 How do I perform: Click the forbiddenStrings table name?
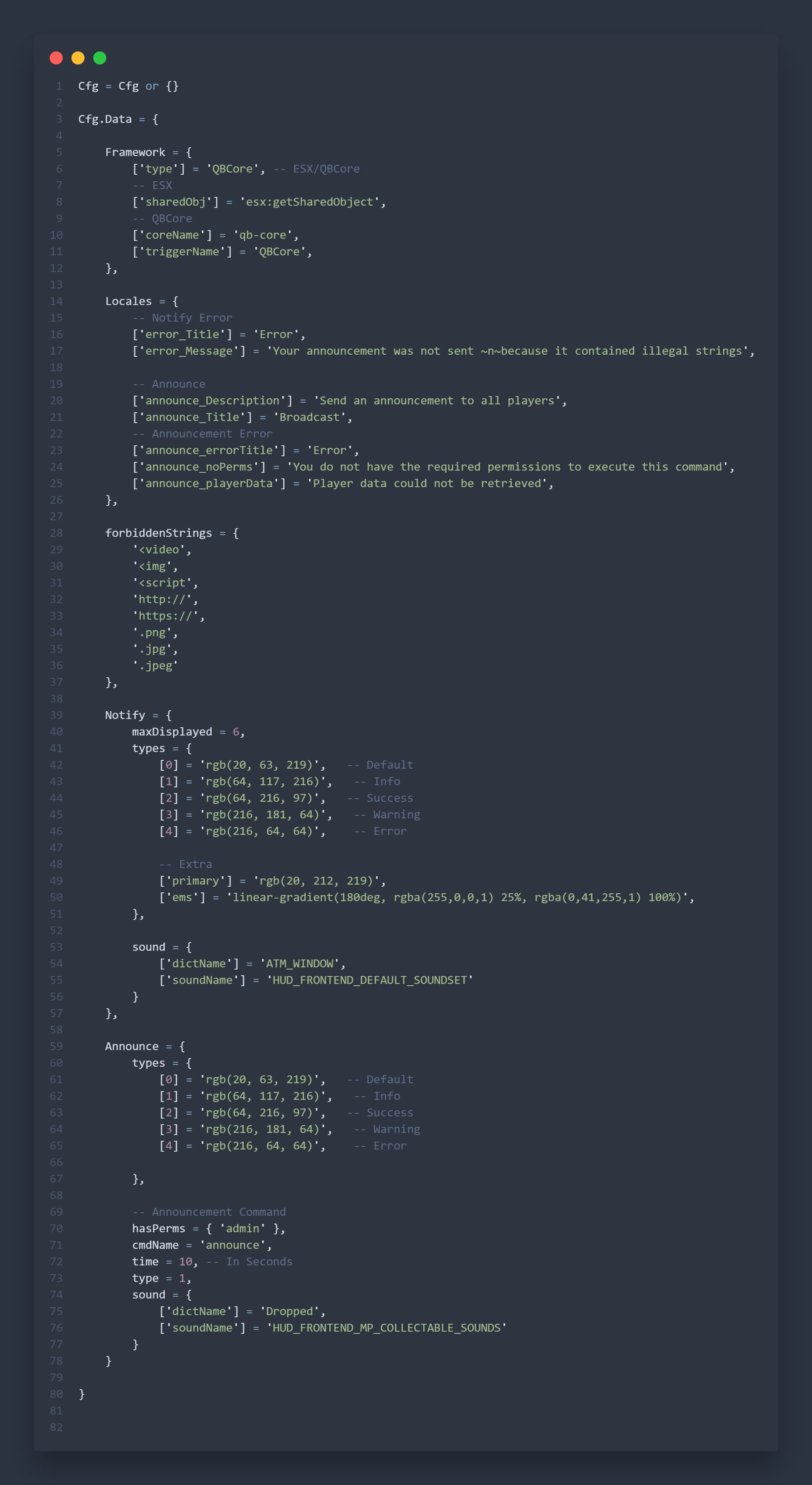point(160,532)
